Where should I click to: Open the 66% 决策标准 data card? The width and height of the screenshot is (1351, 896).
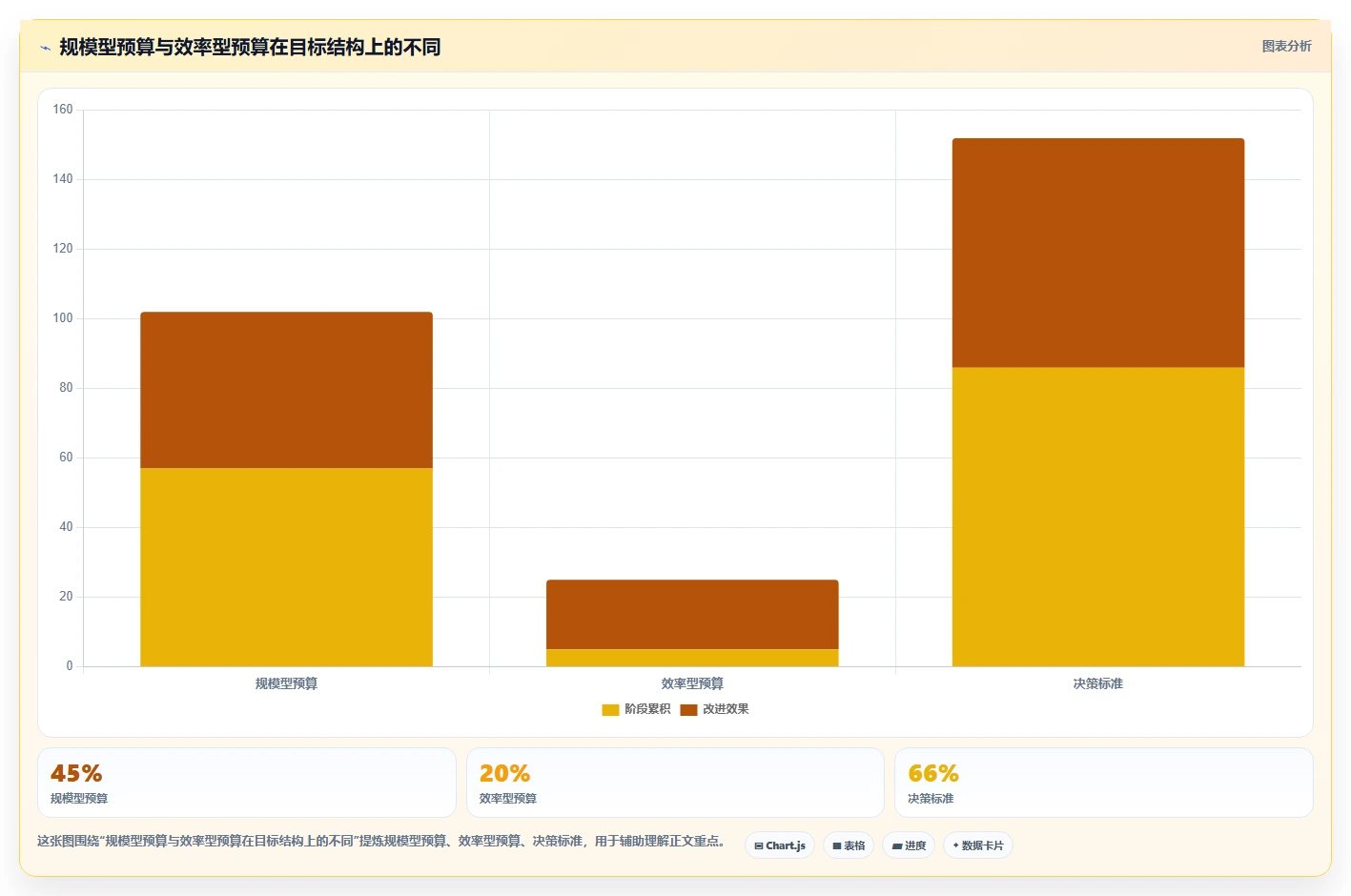1104,783
